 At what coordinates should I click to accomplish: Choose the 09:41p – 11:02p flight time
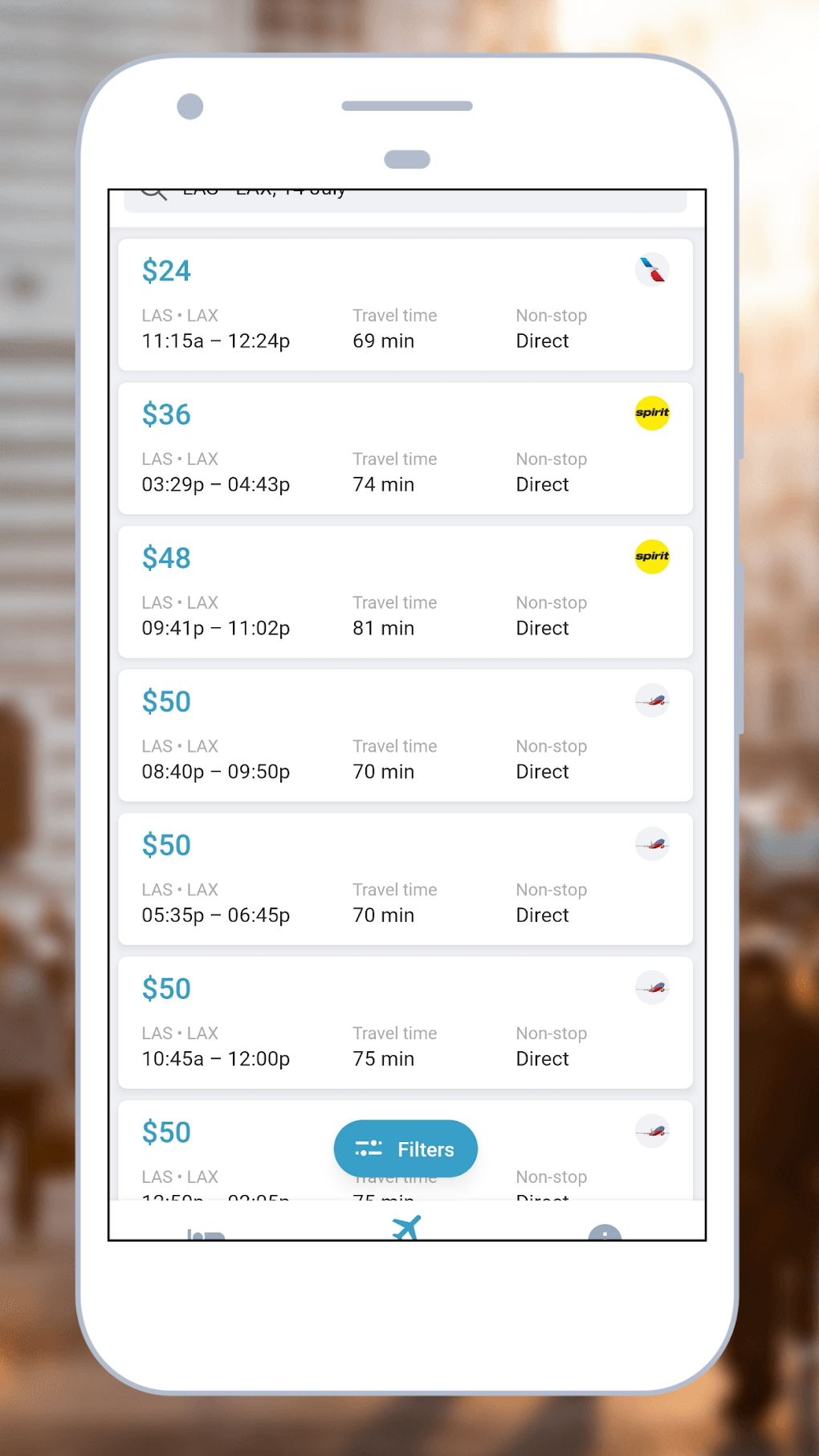point(216,628)
